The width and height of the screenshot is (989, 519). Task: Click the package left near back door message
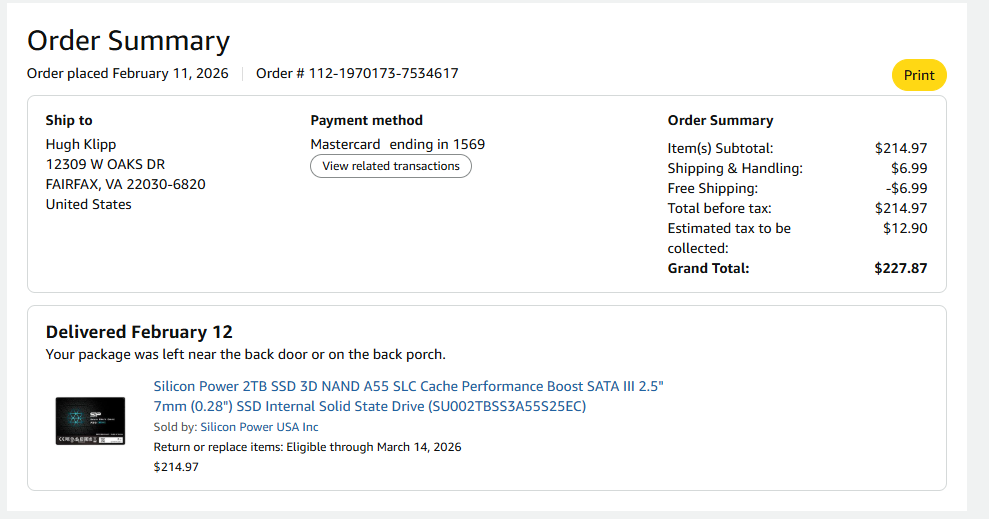point(245,354)
